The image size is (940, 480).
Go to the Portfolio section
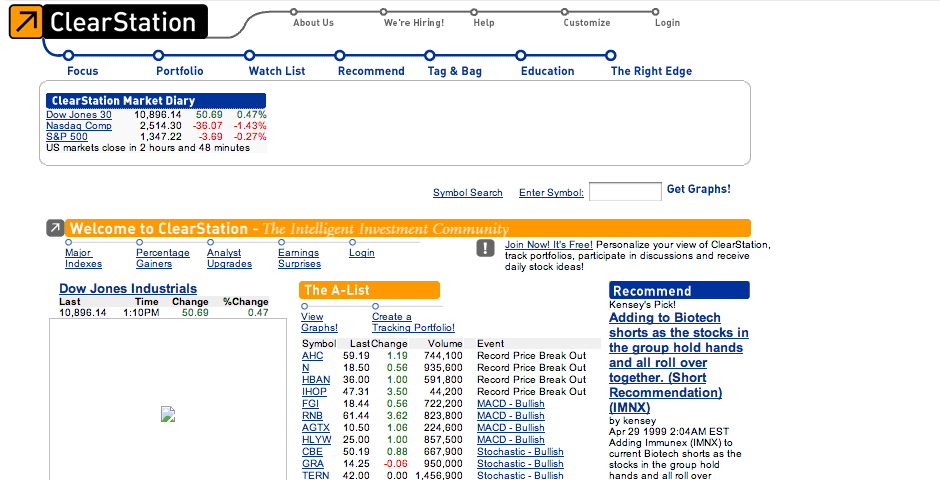coord(180,71)
